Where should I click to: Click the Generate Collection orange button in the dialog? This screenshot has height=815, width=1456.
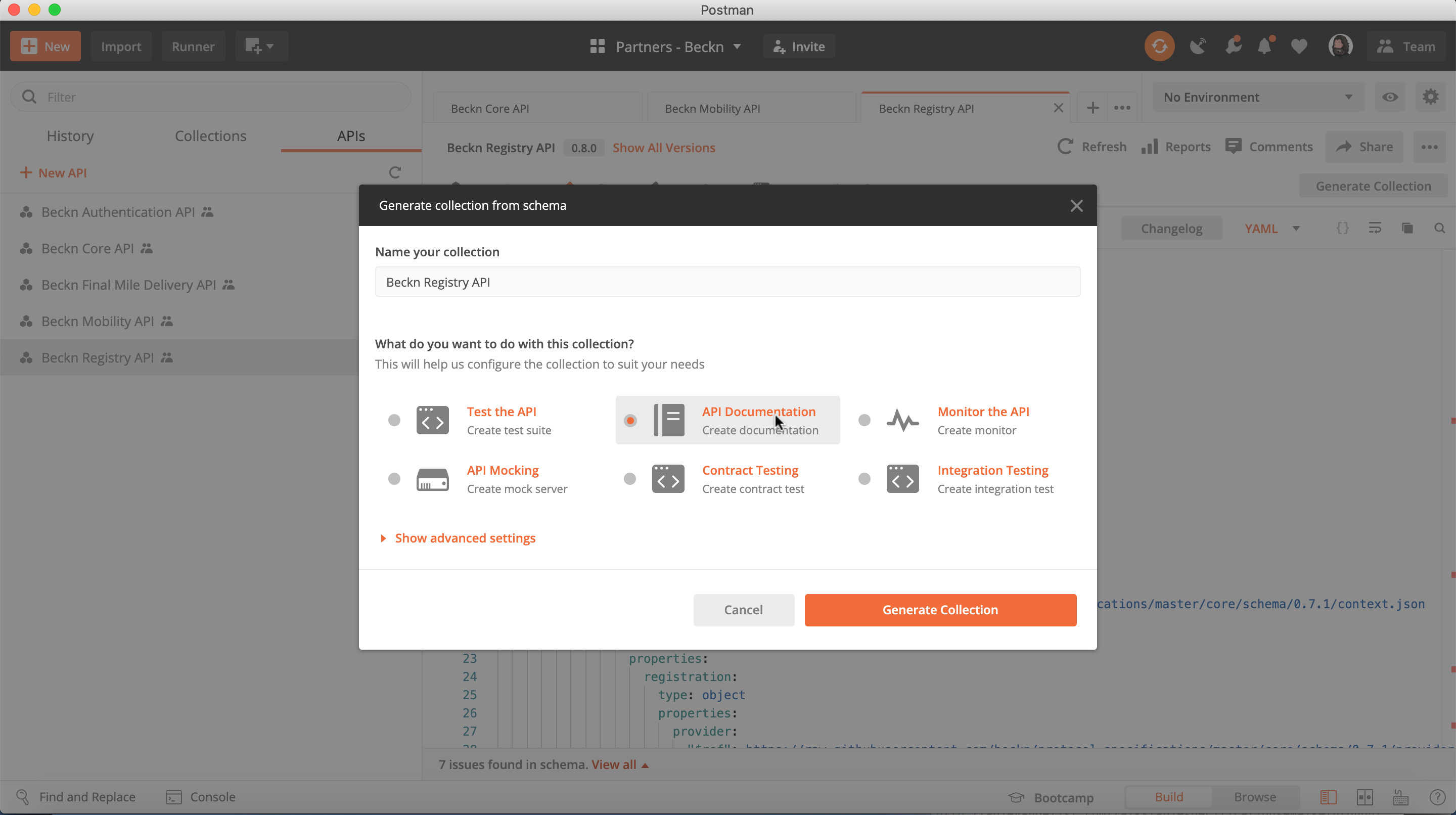940,610
